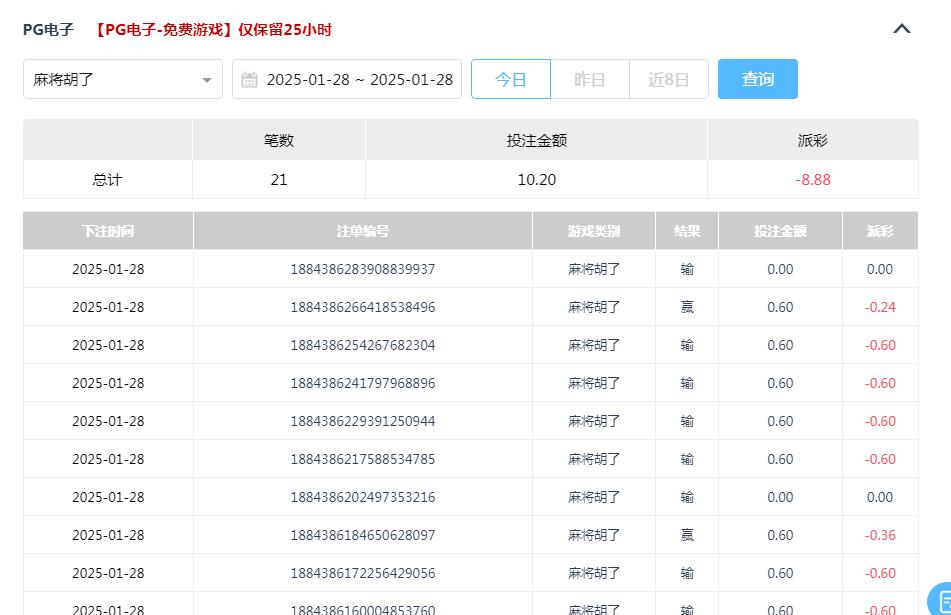Click the 派彩 column header
Image resolution: width=951 pixels, height=615 pixels.
[x=879, y=230]
